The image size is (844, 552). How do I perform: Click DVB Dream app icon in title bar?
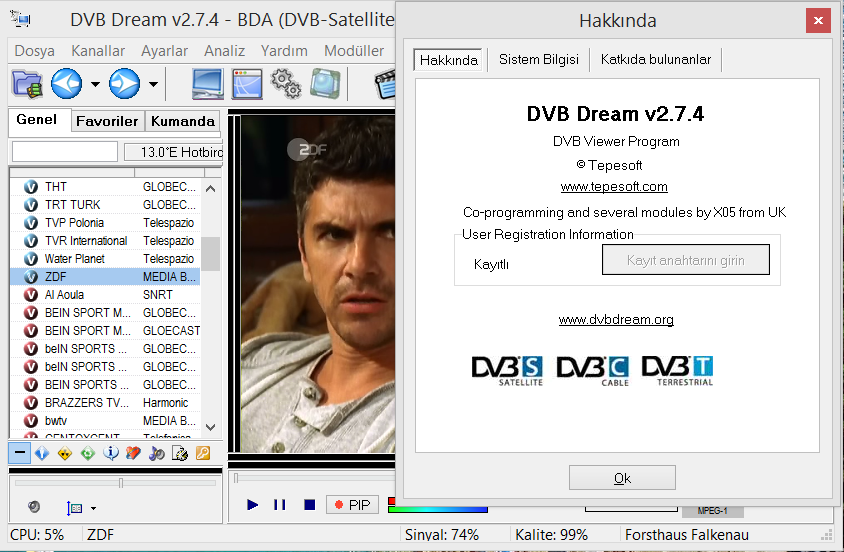(x=20, y=19)
